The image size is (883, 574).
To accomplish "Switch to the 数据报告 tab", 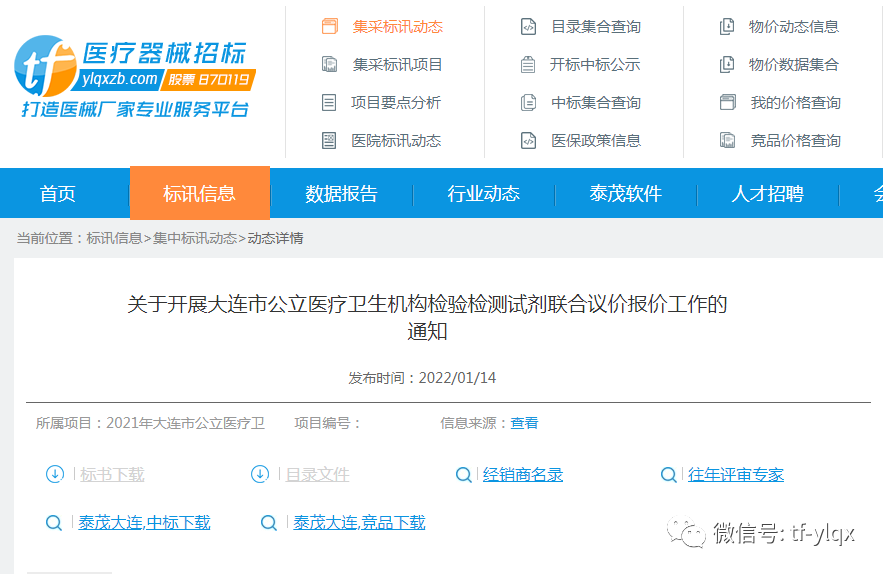I will click(x=342, y=194).
